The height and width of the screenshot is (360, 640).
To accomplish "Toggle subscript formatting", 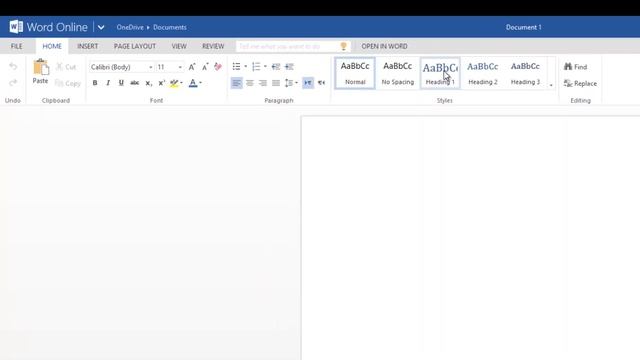I will (x=148, y=83).
